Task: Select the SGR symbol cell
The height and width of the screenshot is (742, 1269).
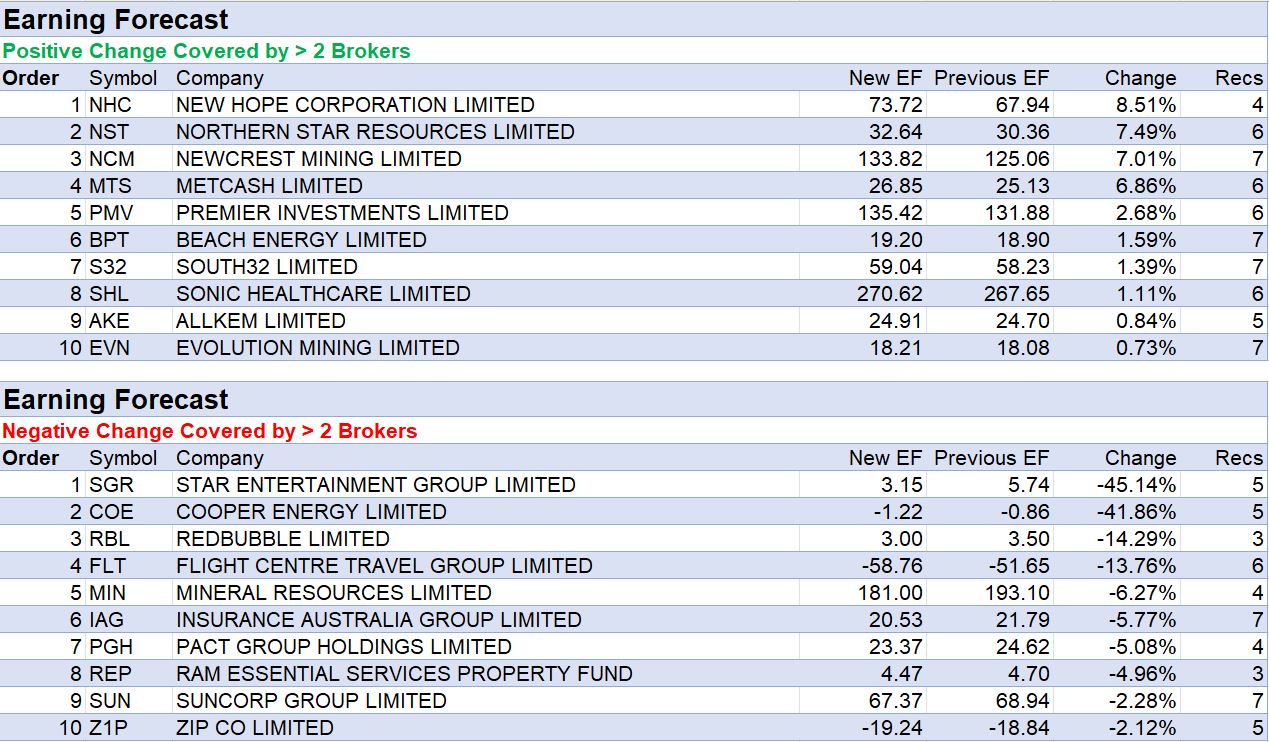Action: click(x=111, y=485)
